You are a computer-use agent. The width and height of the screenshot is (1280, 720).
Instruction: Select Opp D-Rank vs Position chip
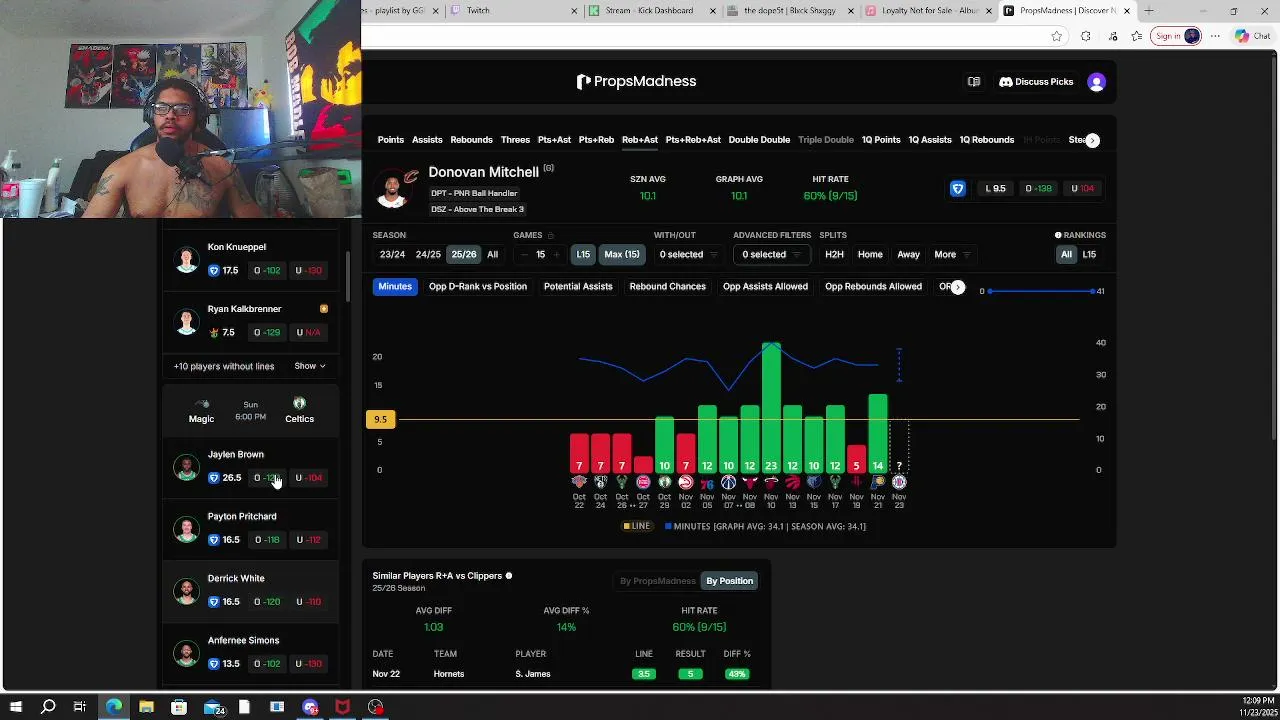(478, 287)
